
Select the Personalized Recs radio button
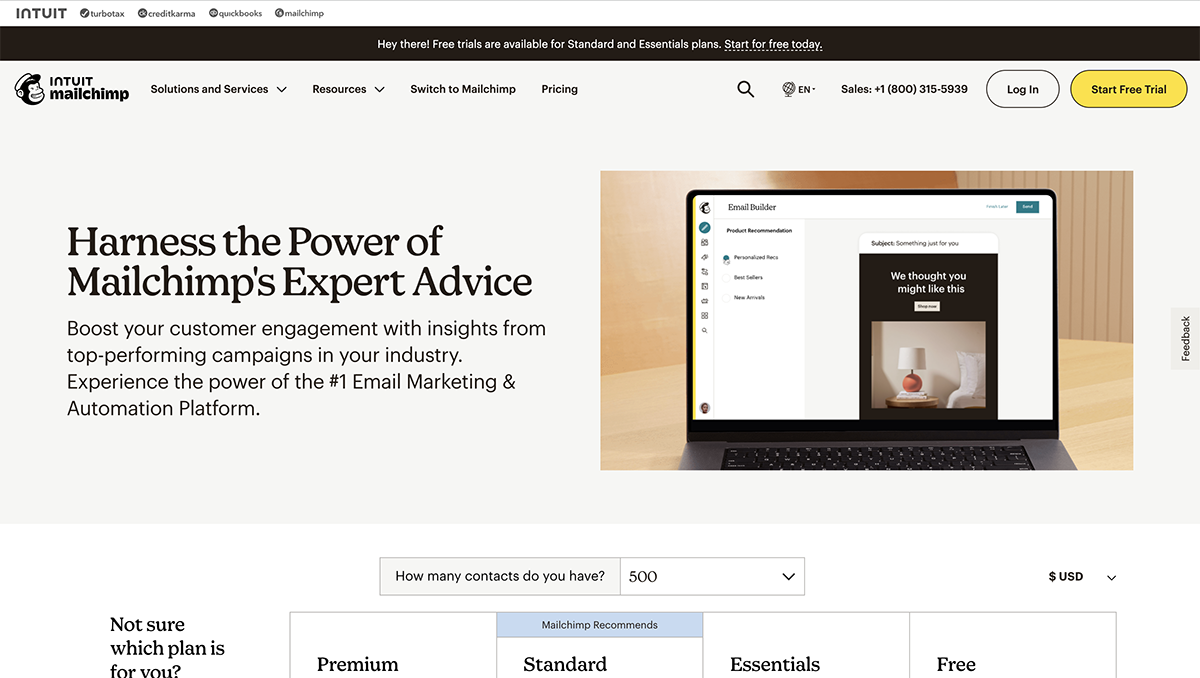point(726,258)
